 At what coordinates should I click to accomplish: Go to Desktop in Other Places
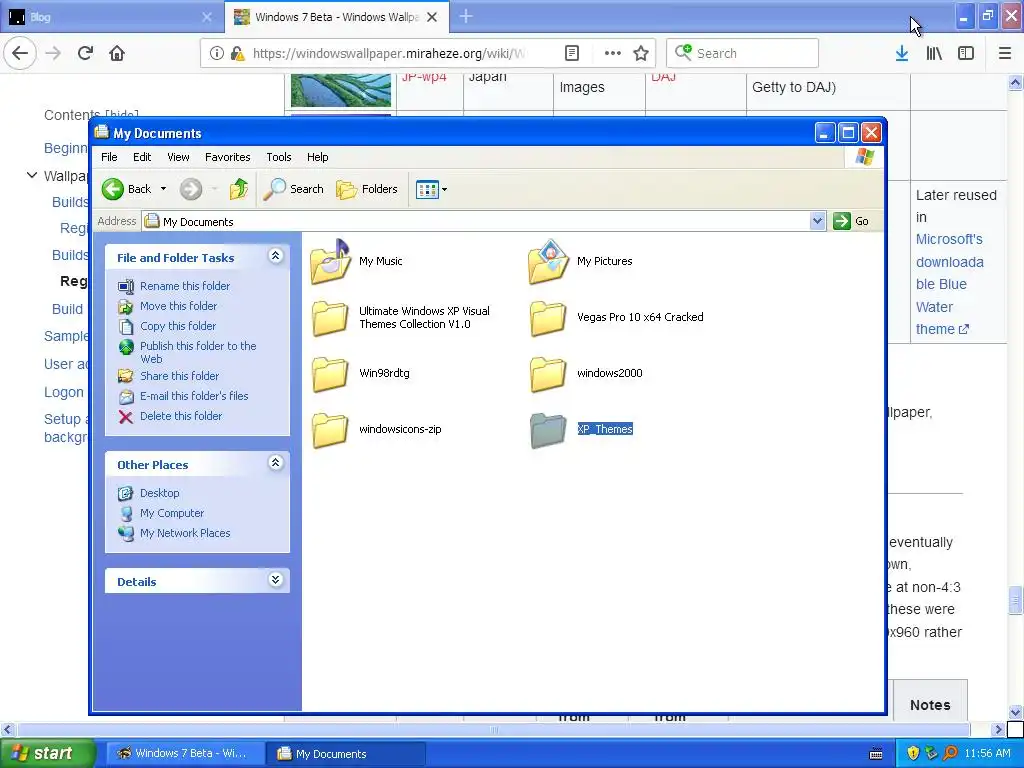159,493
